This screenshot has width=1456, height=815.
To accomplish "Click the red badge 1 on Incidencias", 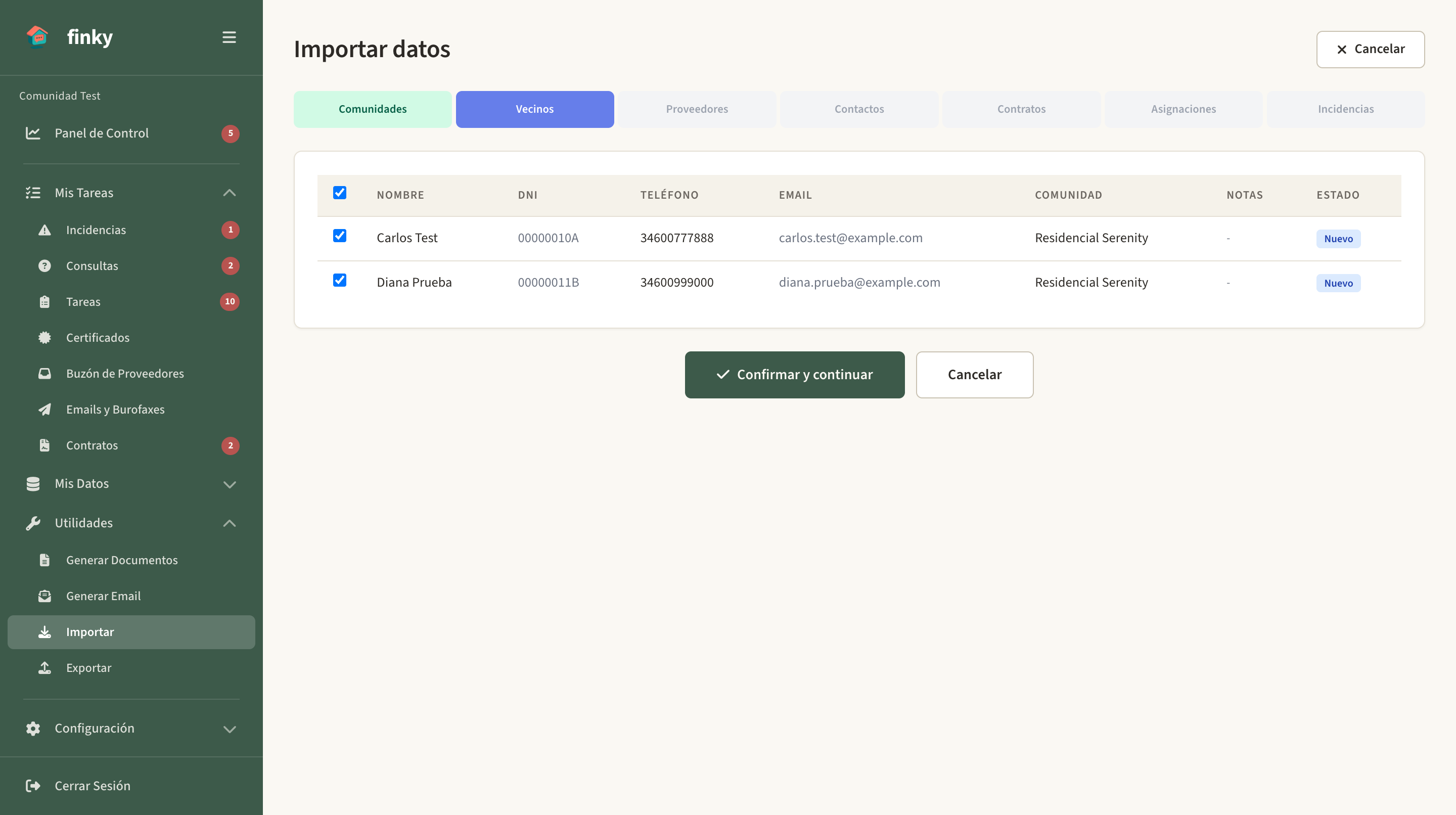I will pos(230,230).
